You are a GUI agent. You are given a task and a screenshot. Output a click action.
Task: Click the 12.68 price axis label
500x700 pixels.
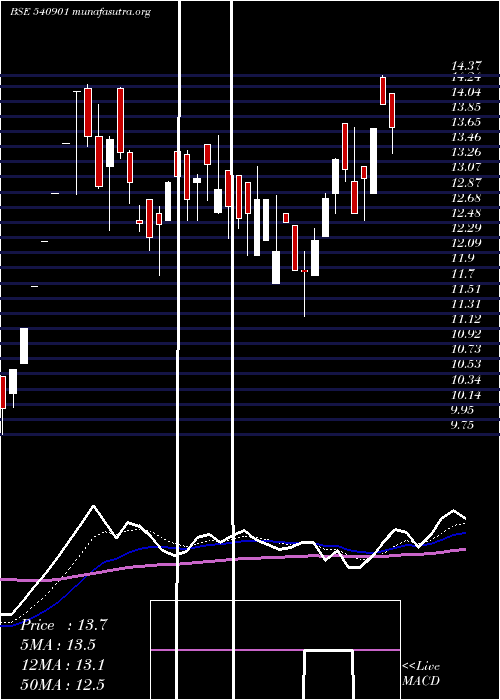point(467,198)
